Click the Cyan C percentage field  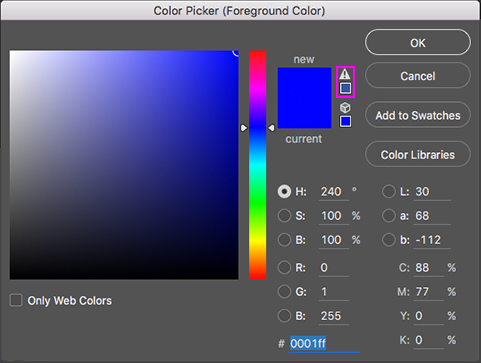[x=429, y=268]
